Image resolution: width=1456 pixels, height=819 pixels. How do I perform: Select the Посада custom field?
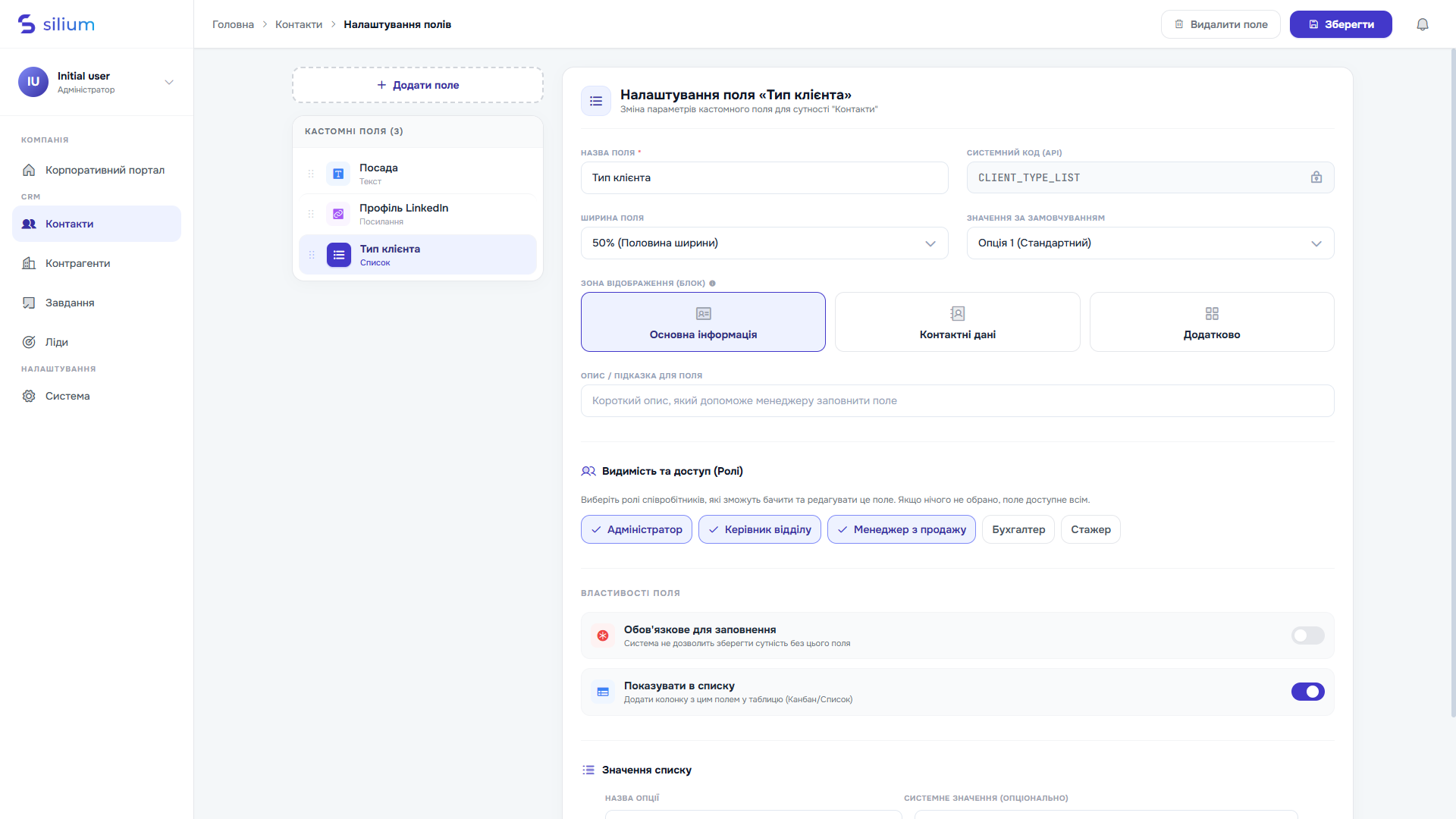click(x=418, y=174)
